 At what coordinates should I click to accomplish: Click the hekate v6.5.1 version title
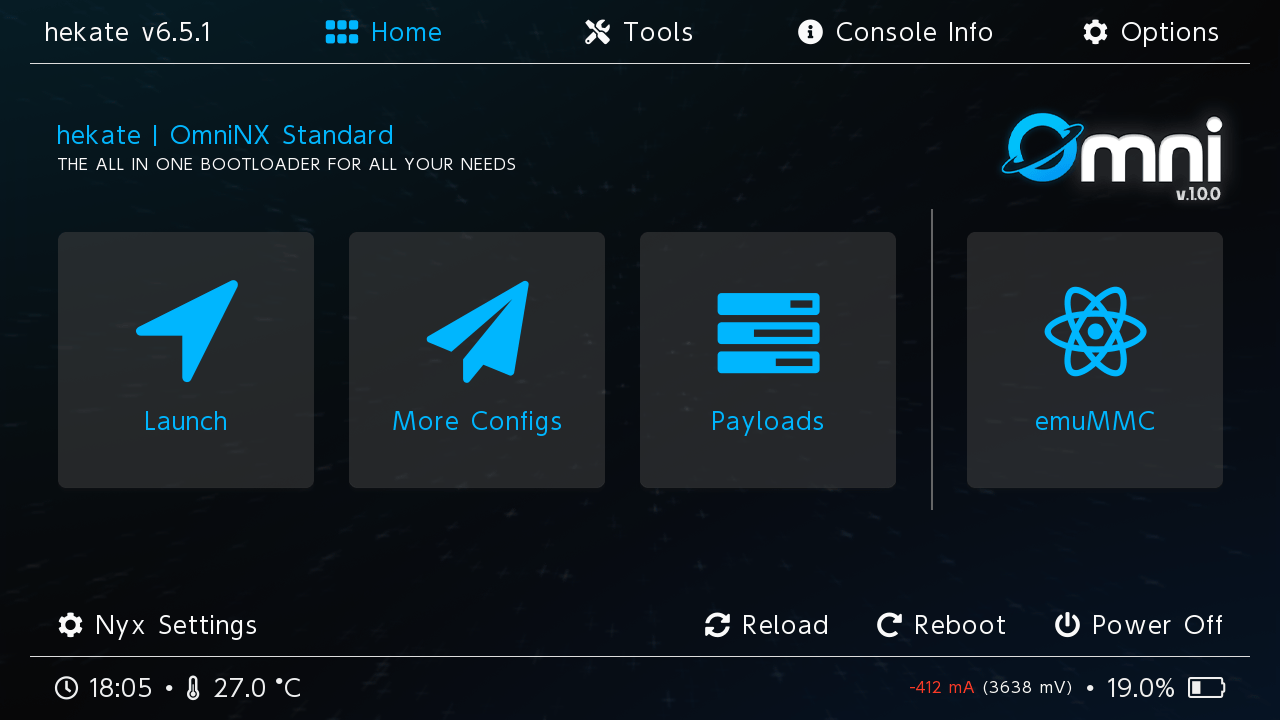(x=128, y=32)
